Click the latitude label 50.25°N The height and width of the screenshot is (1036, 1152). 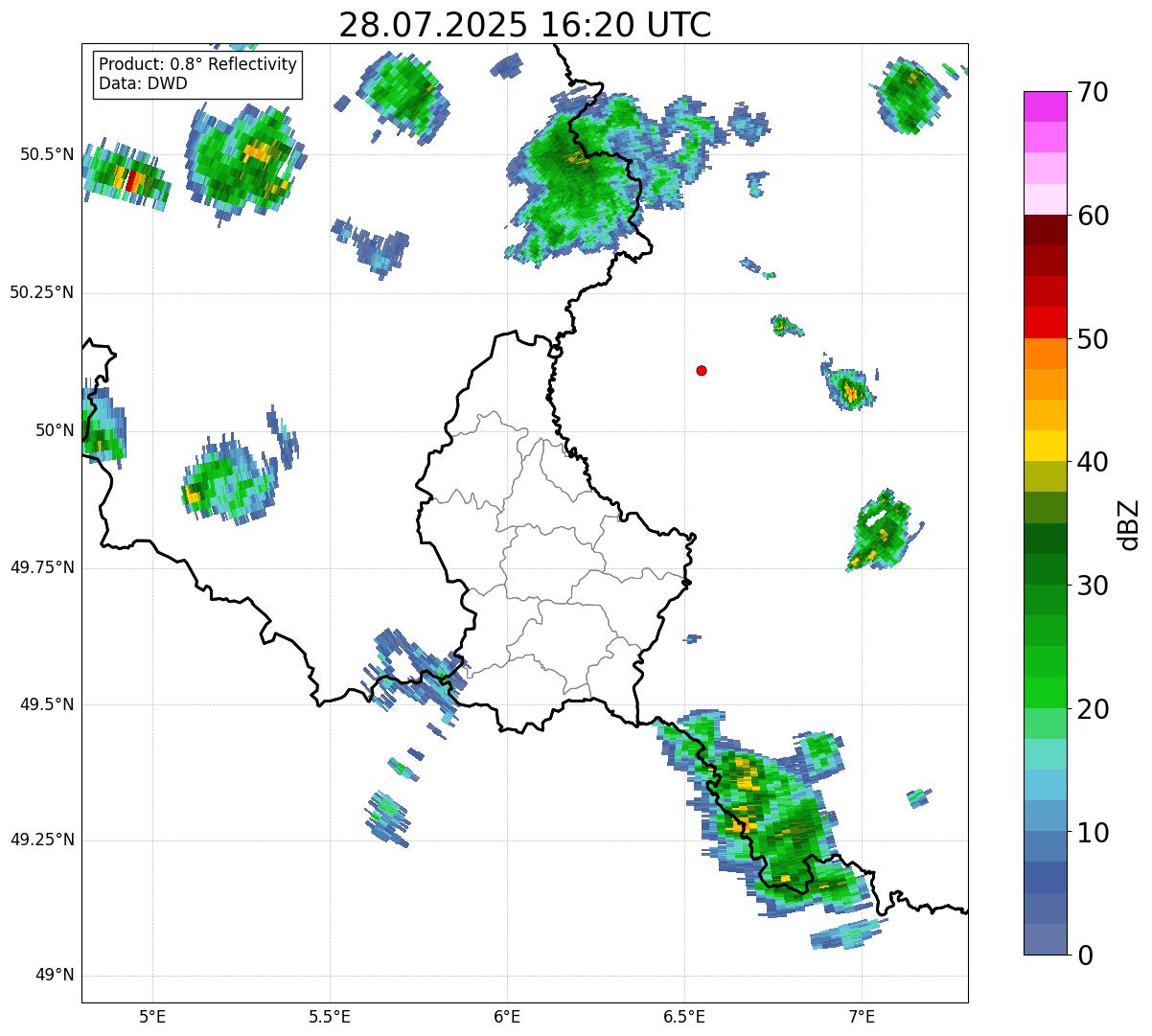41,292
